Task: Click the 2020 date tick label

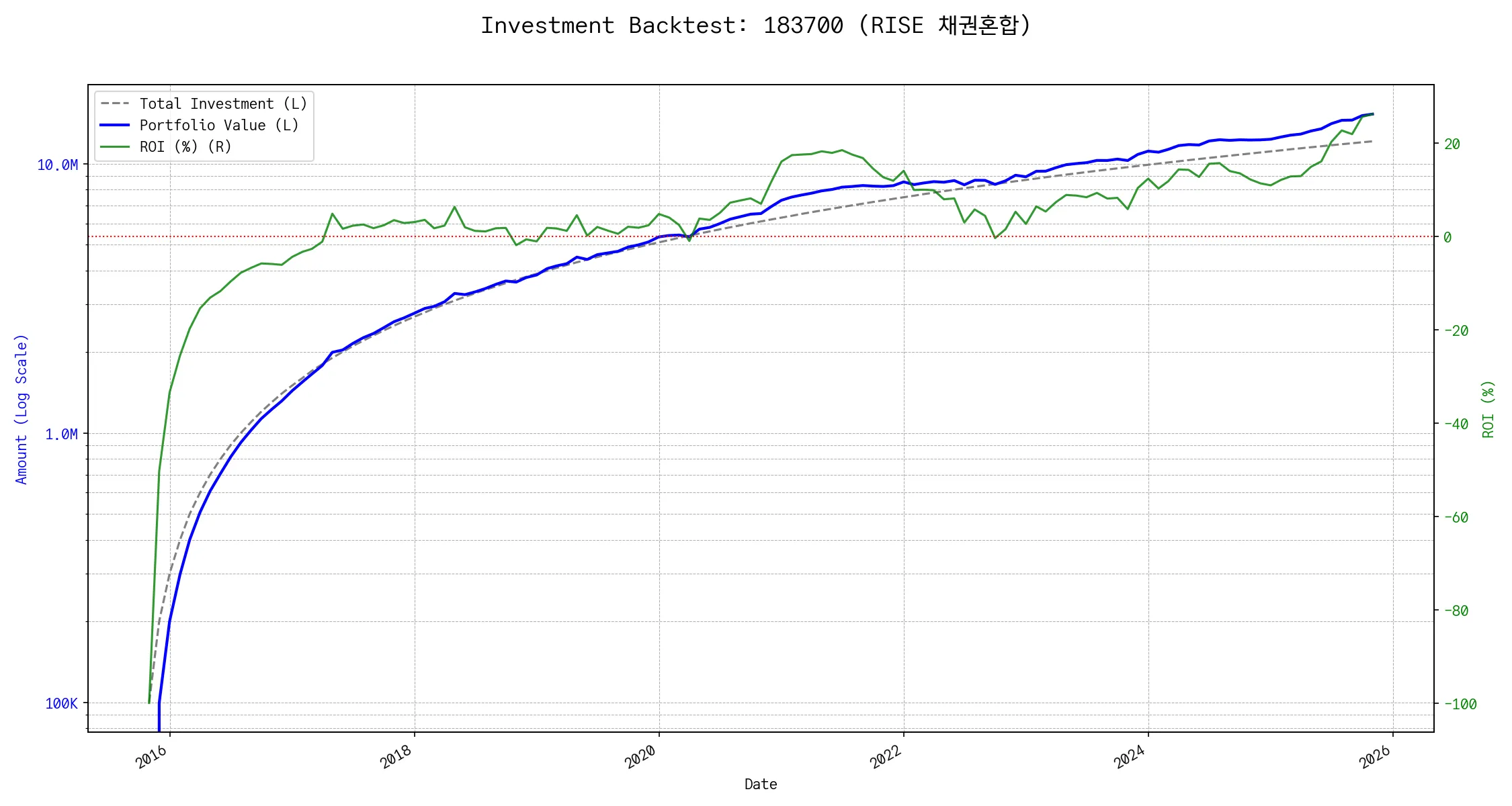Action: pyautogui.click(x=641, y=757)
